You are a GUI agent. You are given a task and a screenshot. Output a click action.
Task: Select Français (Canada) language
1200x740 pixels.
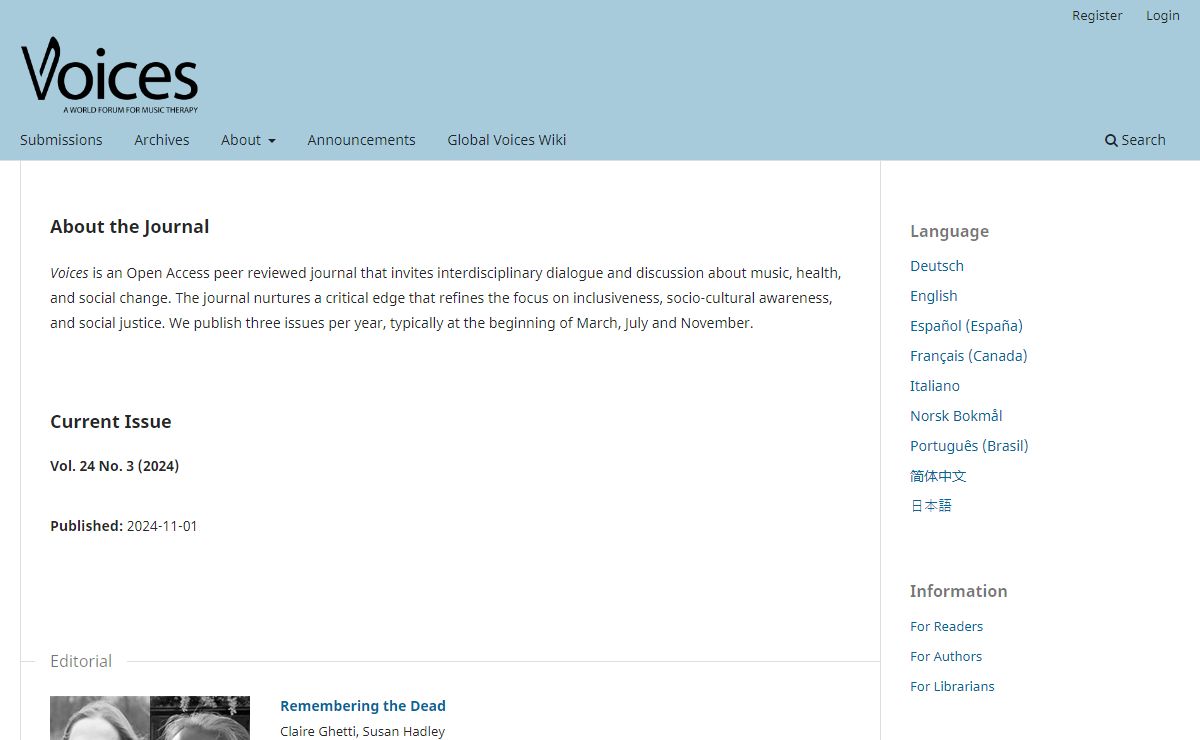click(x=969, y=356)
